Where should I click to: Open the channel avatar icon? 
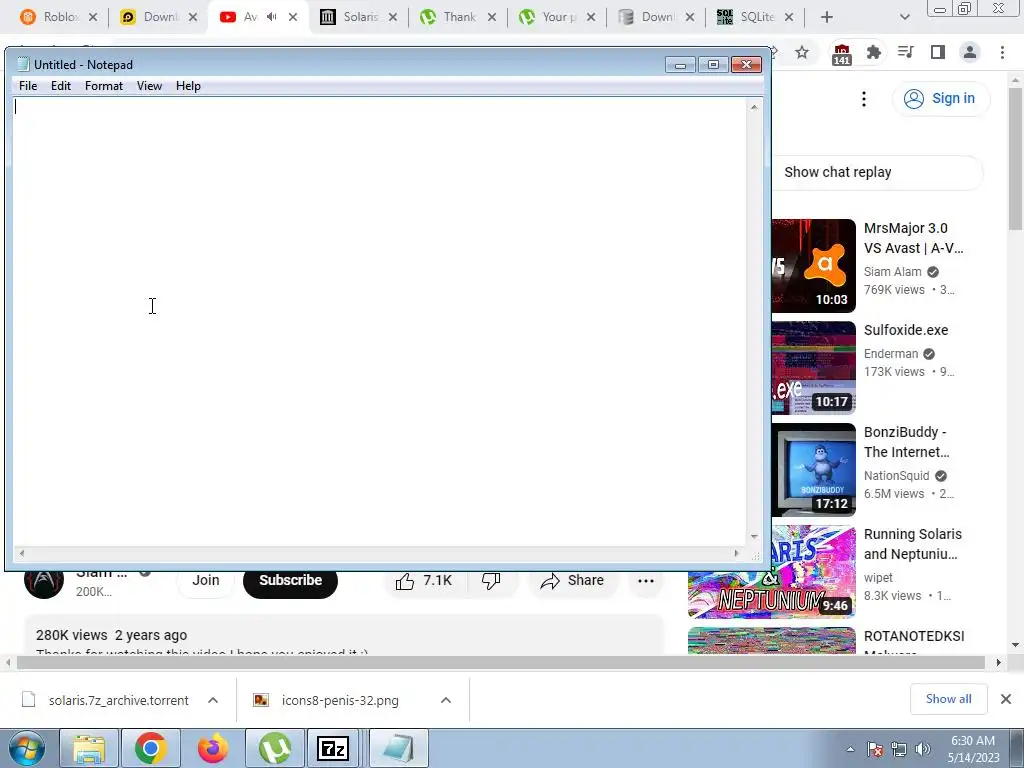44,583
